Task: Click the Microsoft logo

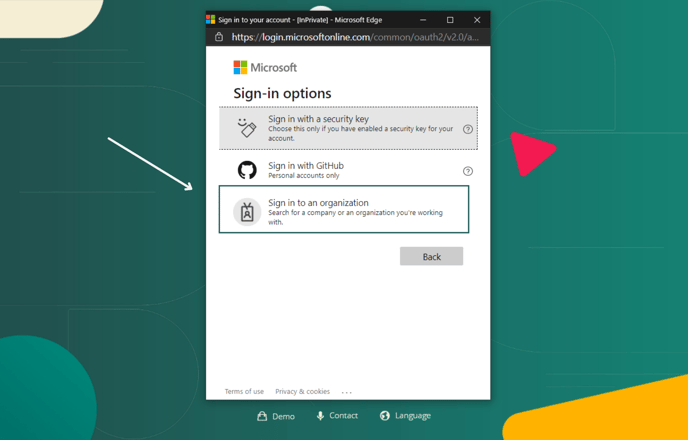Action: tap(265, 68)
